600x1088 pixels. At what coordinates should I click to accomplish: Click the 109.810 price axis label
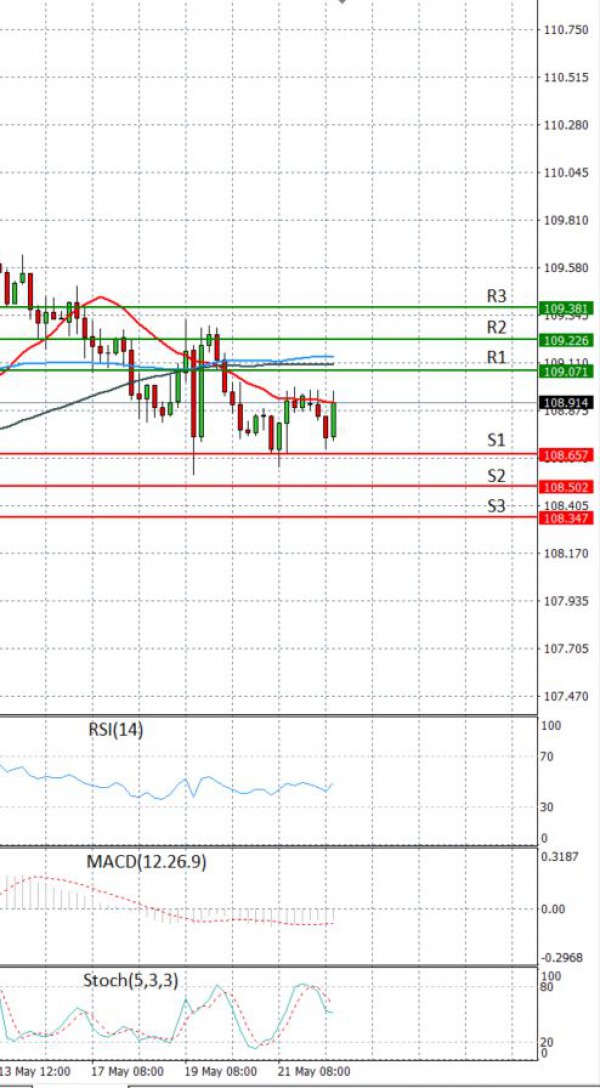567,221
